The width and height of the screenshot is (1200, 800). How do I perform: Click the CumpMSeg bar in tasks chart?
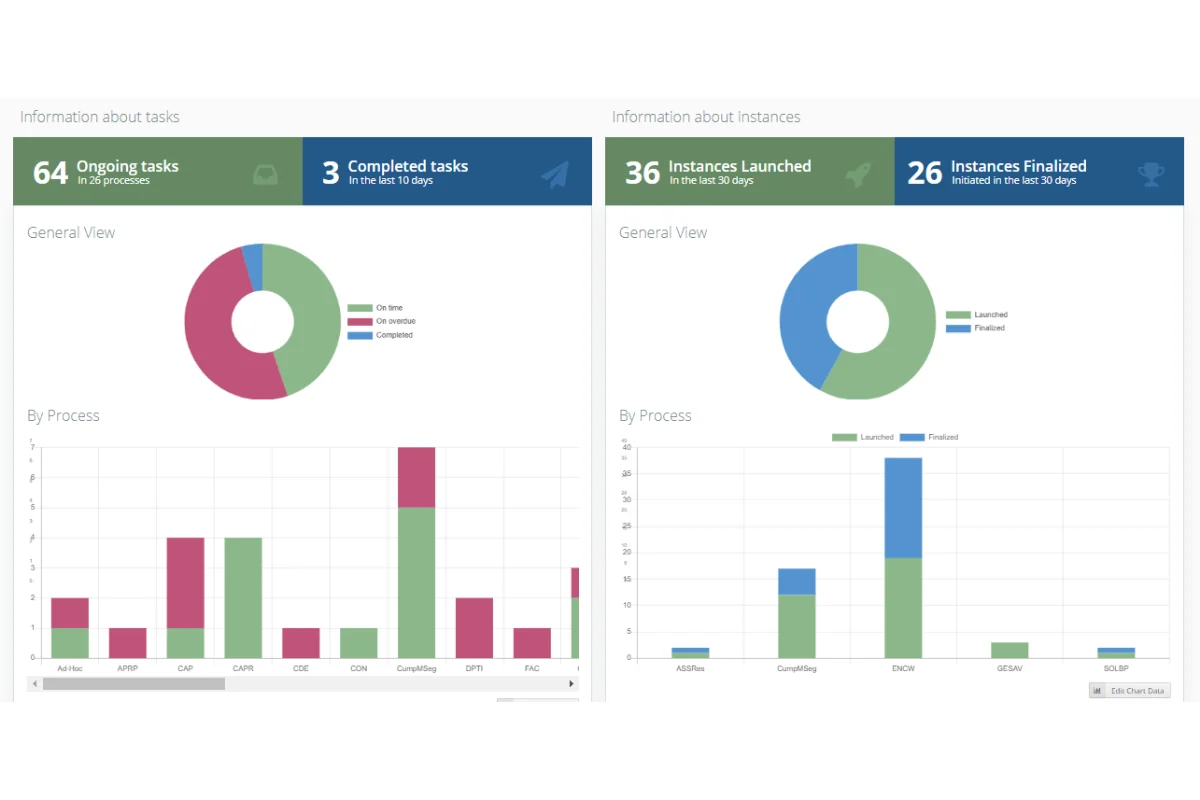tap(417, 552)
